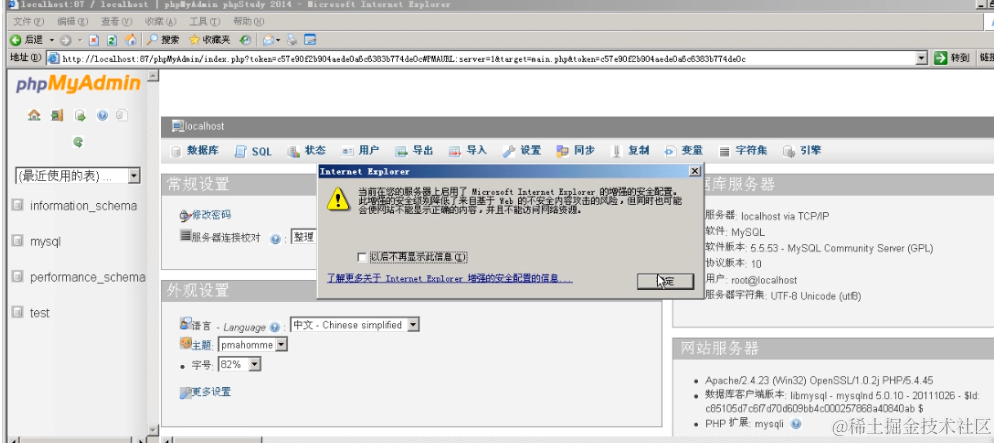This screenshot has height=443, width=998.
Task: Open the Forward button history arrow
Action: point(80,40)
